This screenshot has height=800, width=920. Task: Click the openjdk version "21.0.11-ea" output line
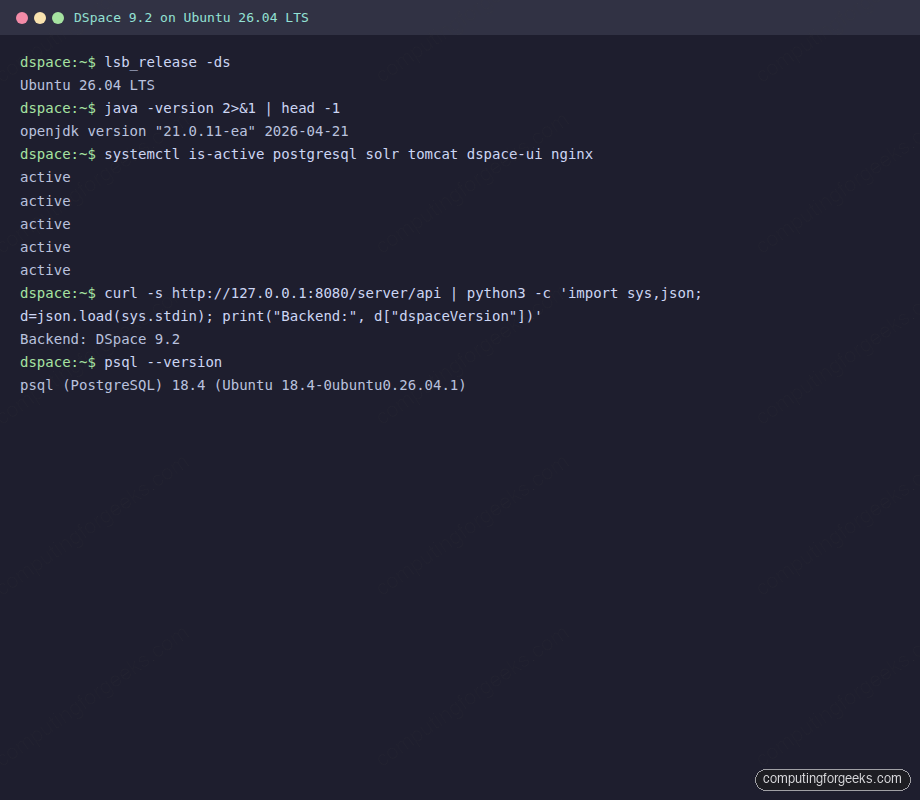[x=184, y=131]
